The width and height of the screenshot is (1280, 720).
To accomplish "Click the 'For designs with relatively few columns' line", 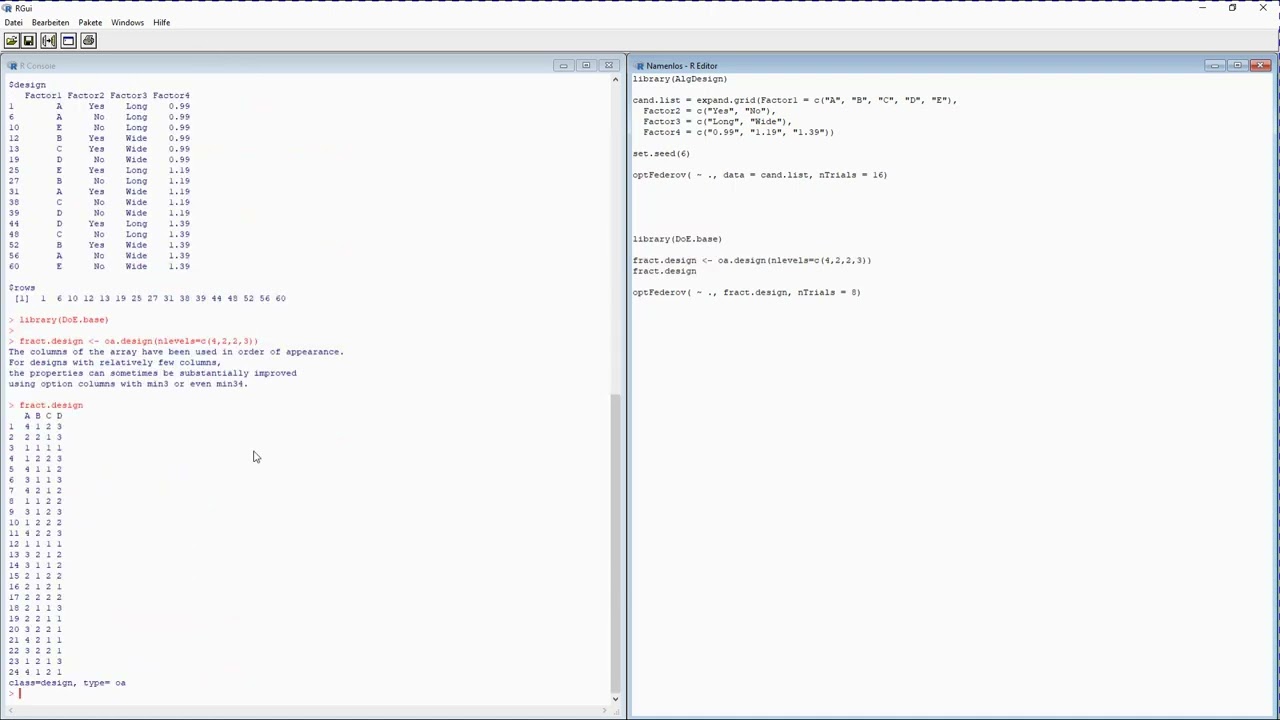I will tap(114, 363).
